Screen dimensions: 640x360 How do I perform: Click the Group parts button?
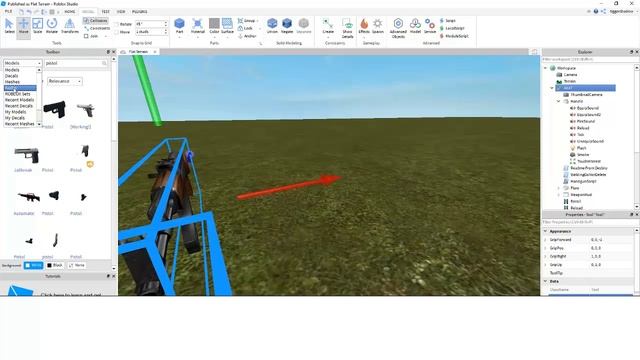click(x=247, y=20)
